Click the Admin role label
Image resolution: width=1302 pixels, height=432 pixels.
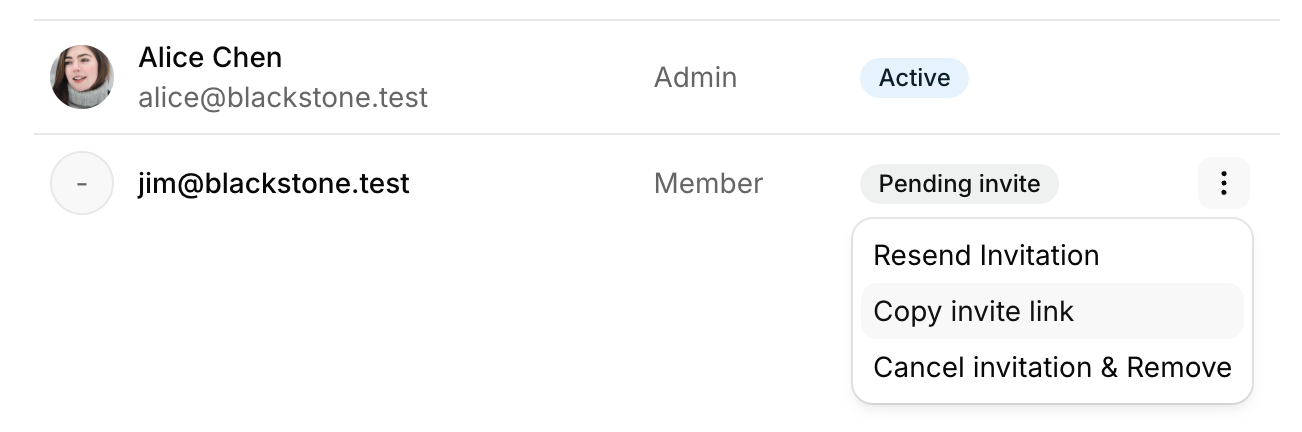click(695, 78)
